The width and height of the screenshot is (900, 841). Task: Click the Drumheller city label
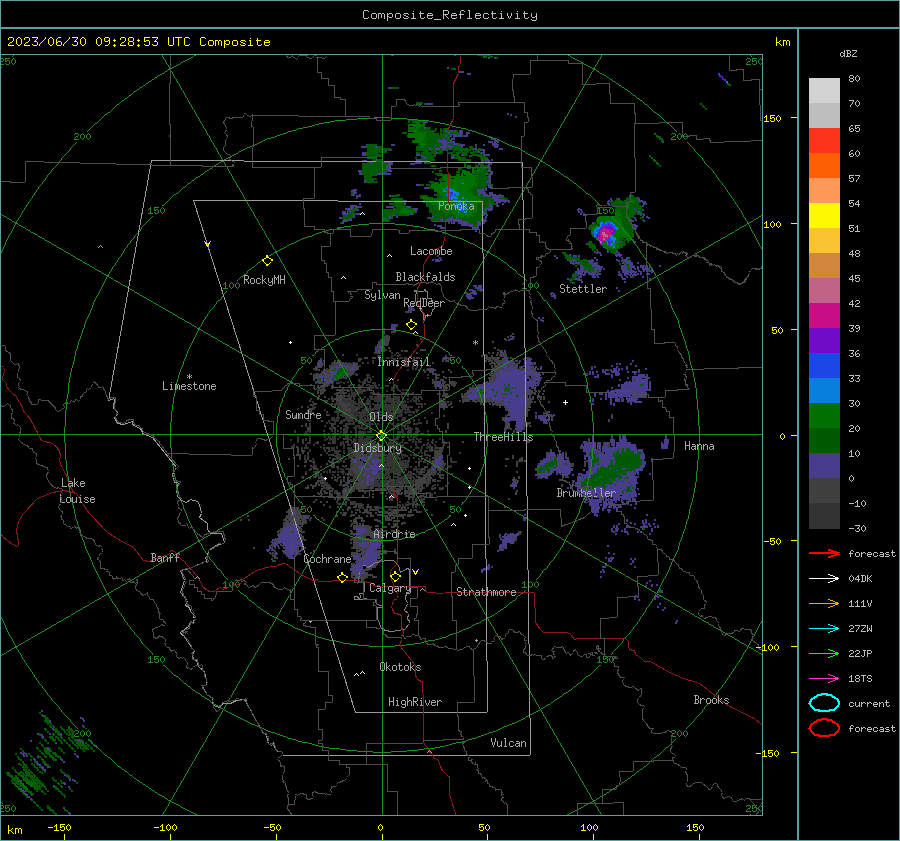tap(586, 493)
